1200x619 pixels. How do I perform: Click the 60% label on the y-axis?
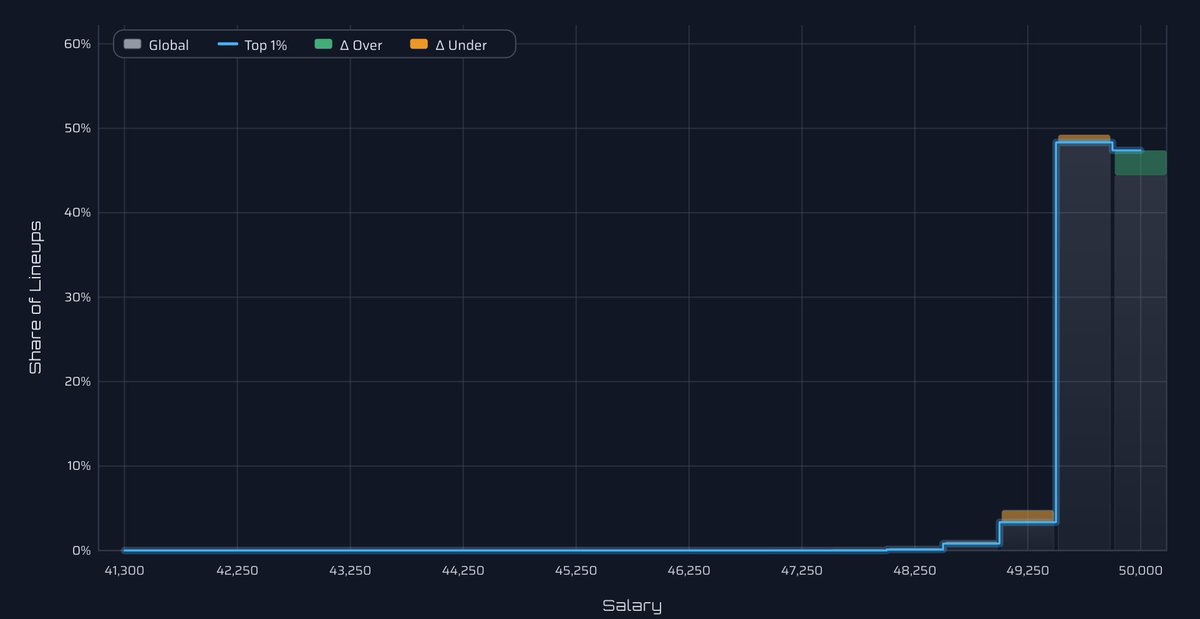tap(80, 44)
